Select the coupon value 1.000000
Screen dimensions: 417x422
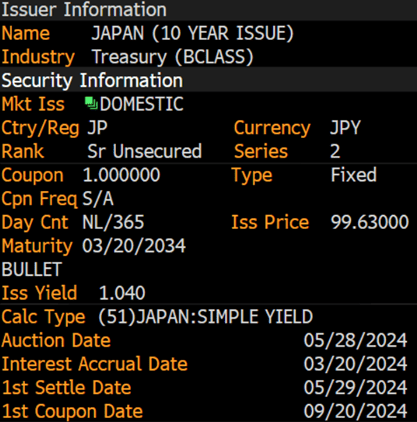121,175
